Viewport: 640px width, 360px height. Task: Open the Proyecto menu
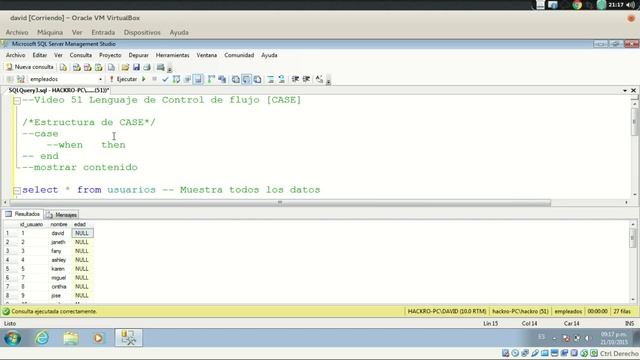(110, 55)
